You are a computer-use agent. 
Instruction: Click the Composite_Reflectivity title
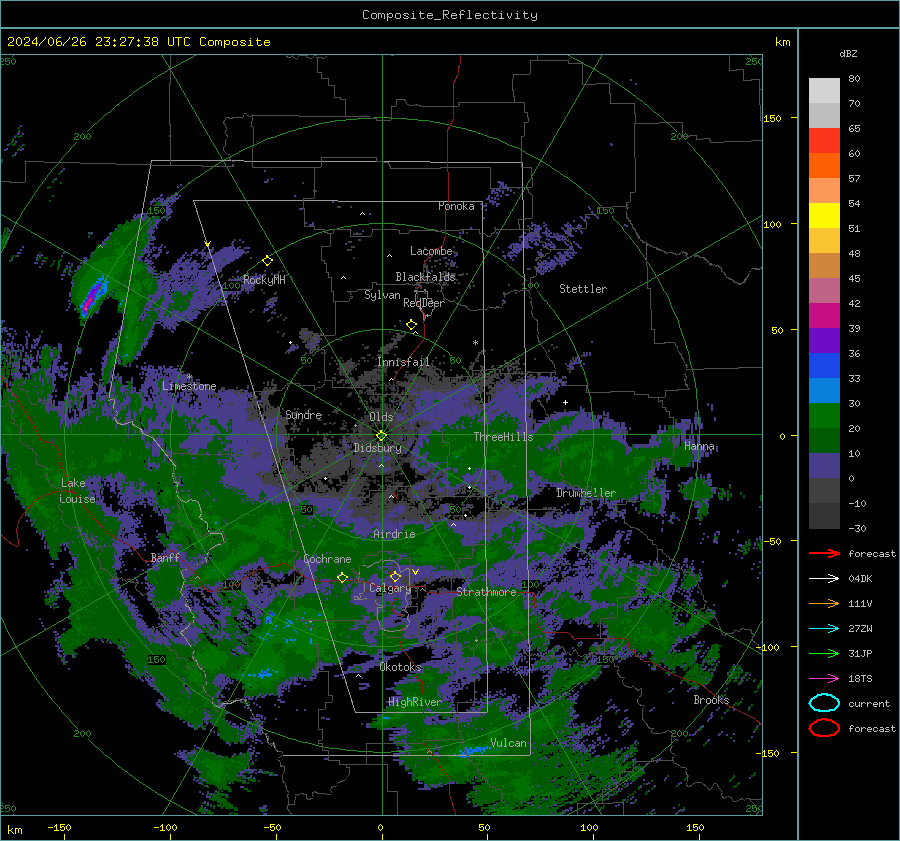[x=449, y=15]
